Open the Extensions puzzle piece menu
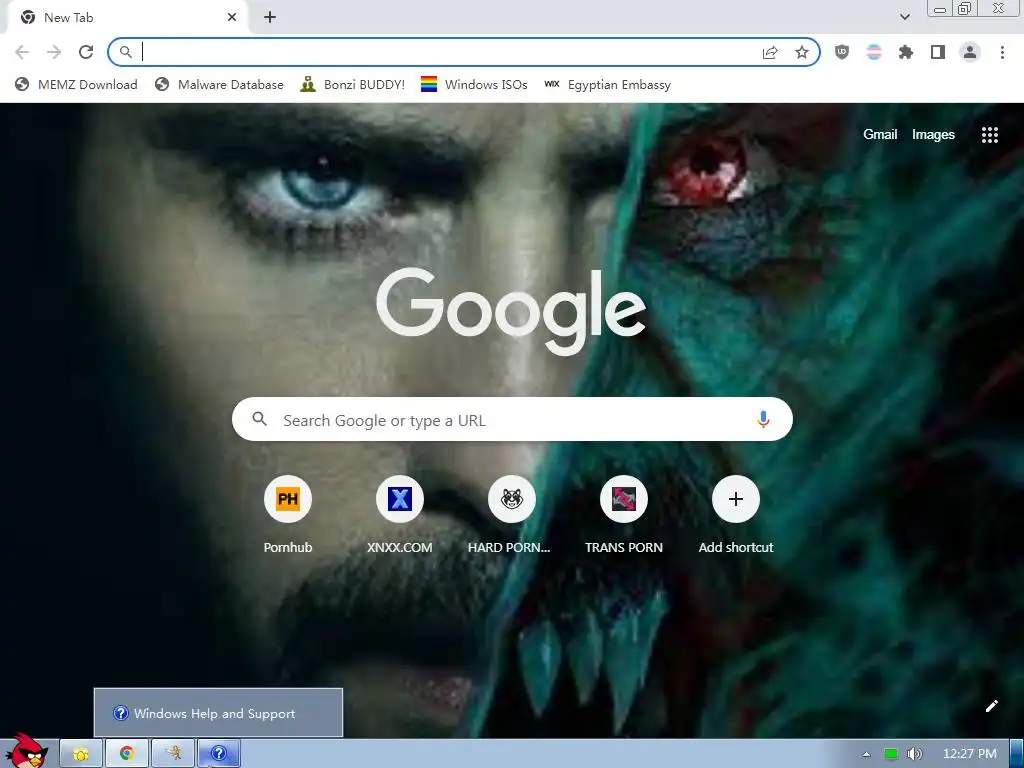The height and width of the screenshot is (768, 1024). pos(906,52)
